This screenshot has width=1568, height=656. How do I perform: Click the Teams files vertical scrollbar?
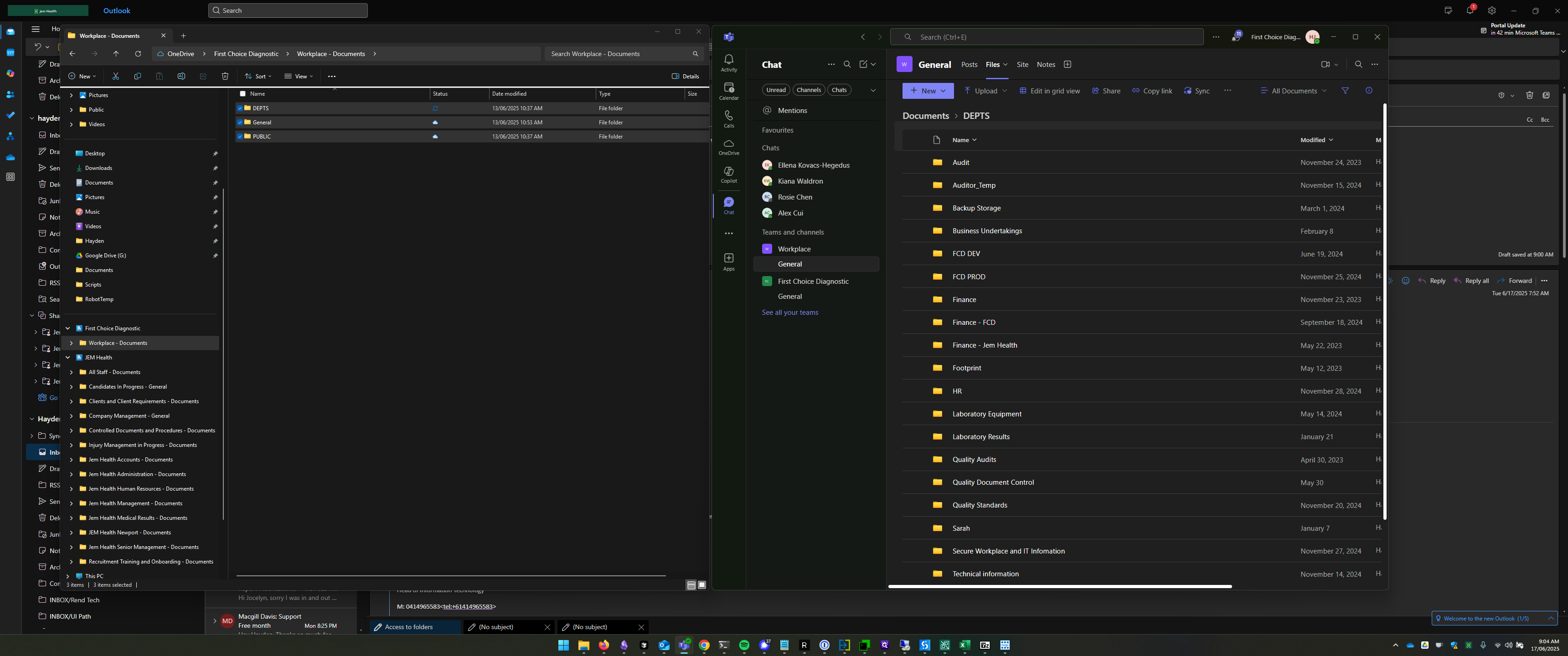click(x=1385, y=312)
